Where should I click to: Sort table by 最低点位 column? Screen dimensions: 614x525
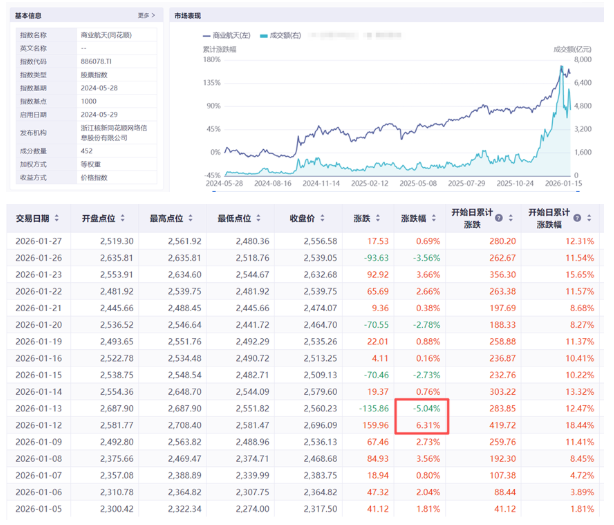[x=258, y=218]
